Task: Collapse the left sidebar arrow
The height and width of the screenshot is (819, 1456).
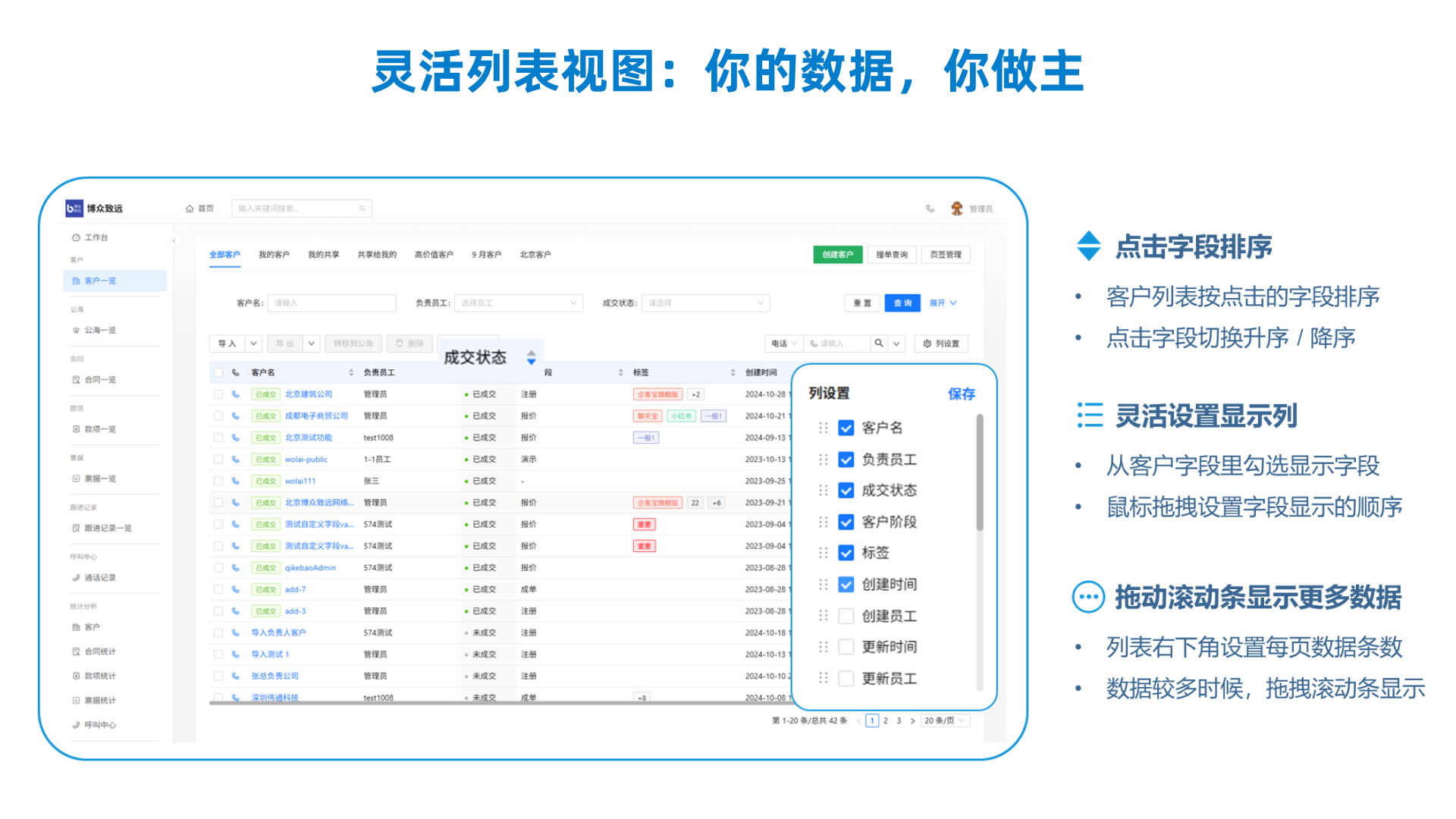Action: [174, 241]
